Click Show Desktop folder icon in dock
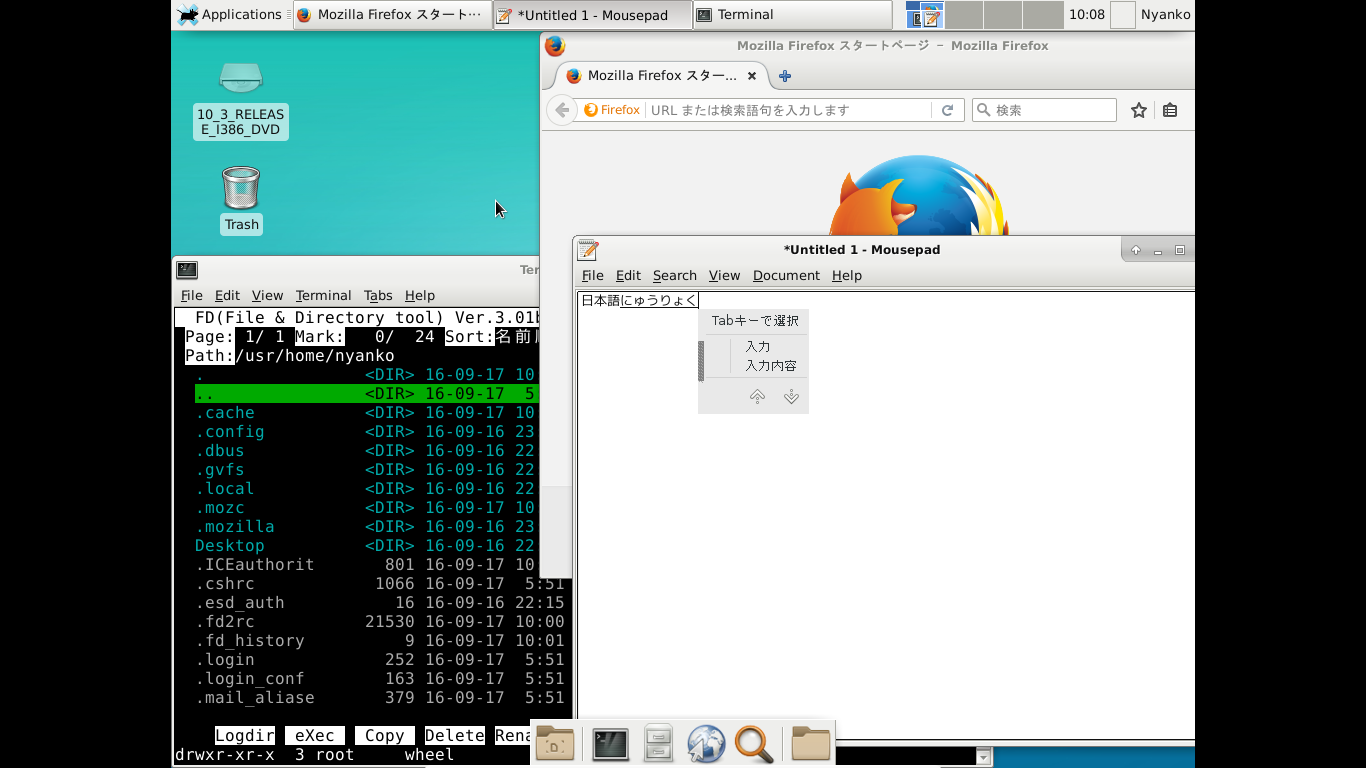The width and height of the screenshot is (1366, 768). click(555, 744)
